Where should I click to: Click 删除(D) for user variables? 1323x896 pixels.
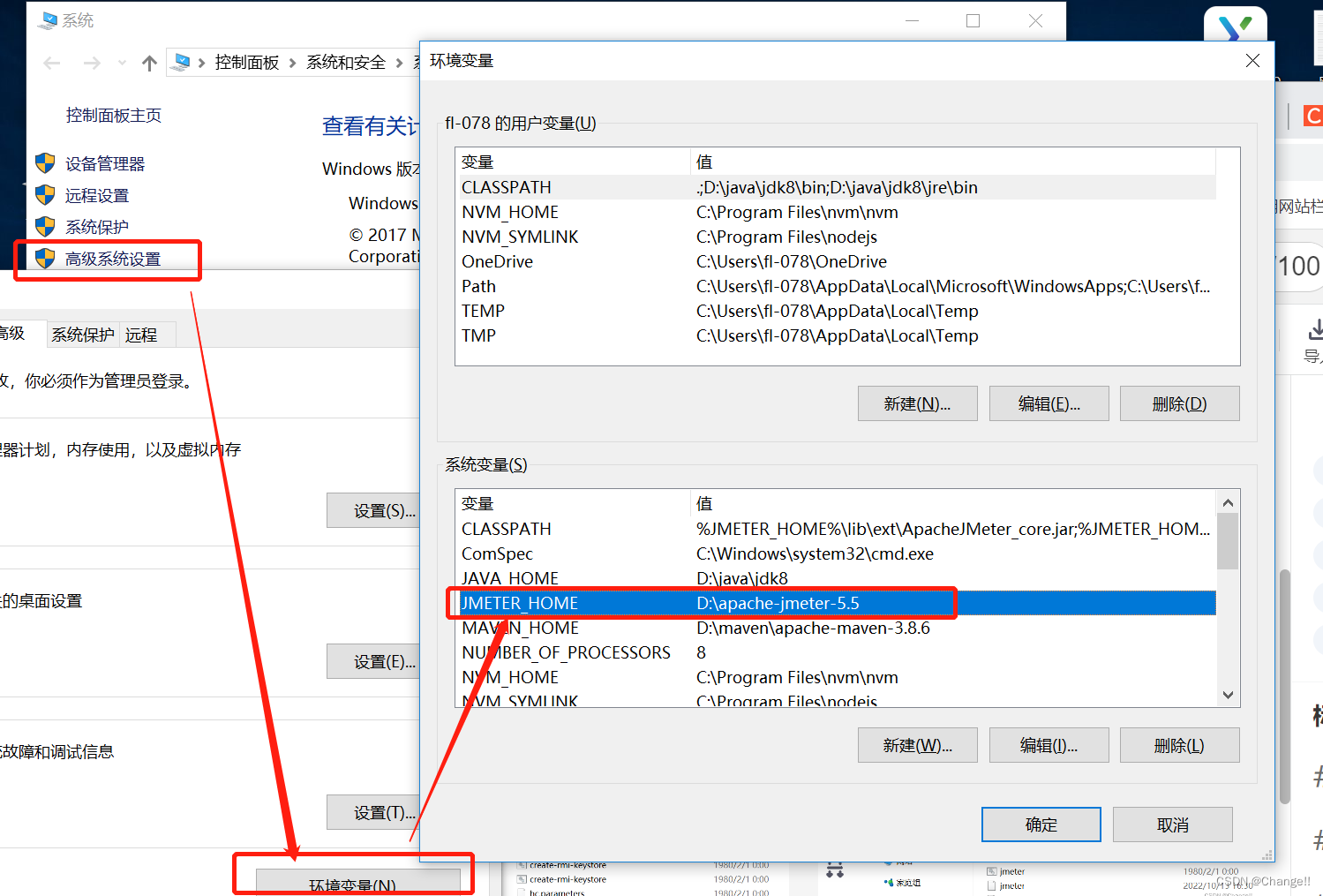pyautogui.click(x=1179, y=403)
